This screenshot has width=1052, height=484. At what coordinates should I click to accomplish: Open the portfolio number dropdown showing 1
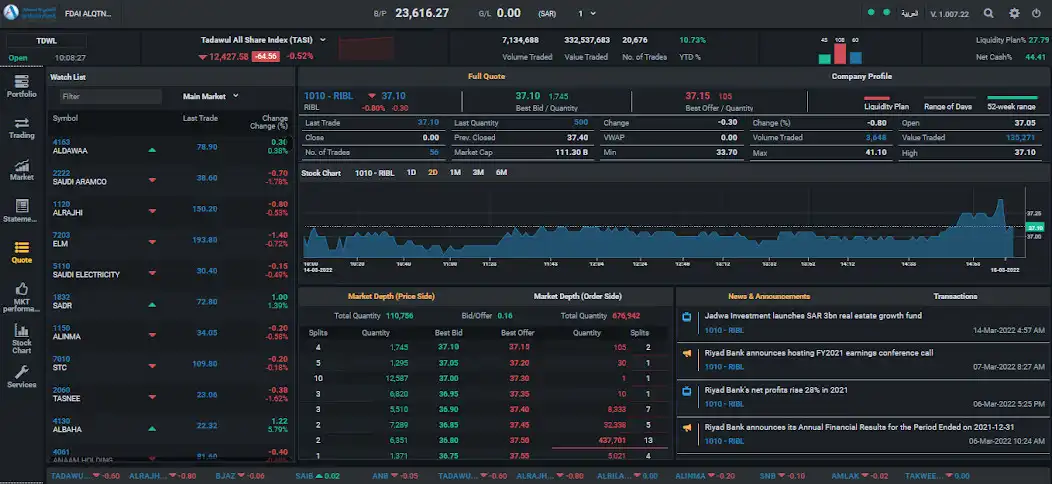tap(587, 13)
